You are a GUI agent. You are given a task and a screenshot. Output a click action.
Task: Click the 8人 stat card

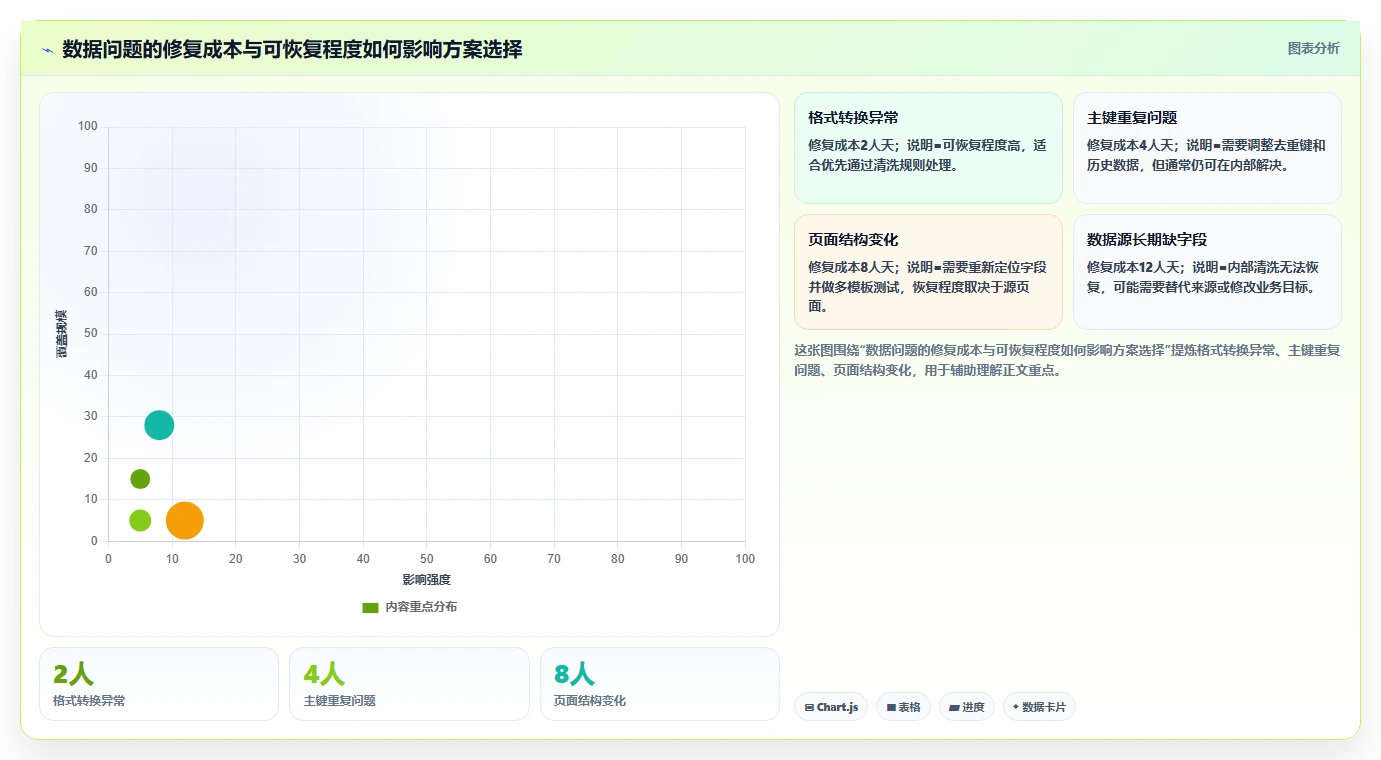660,684
